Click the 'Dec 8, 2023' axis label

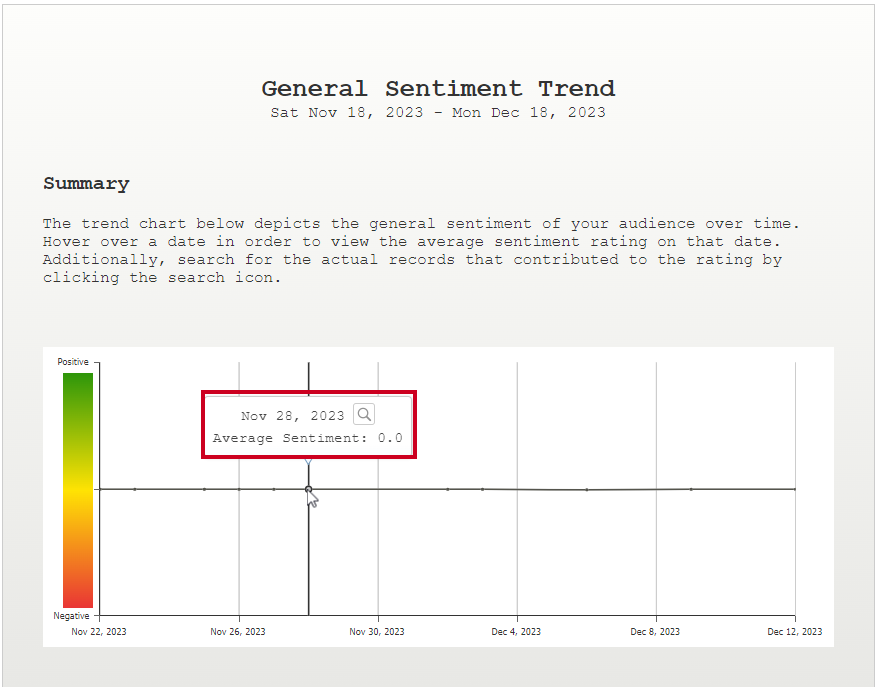[655, 632]
